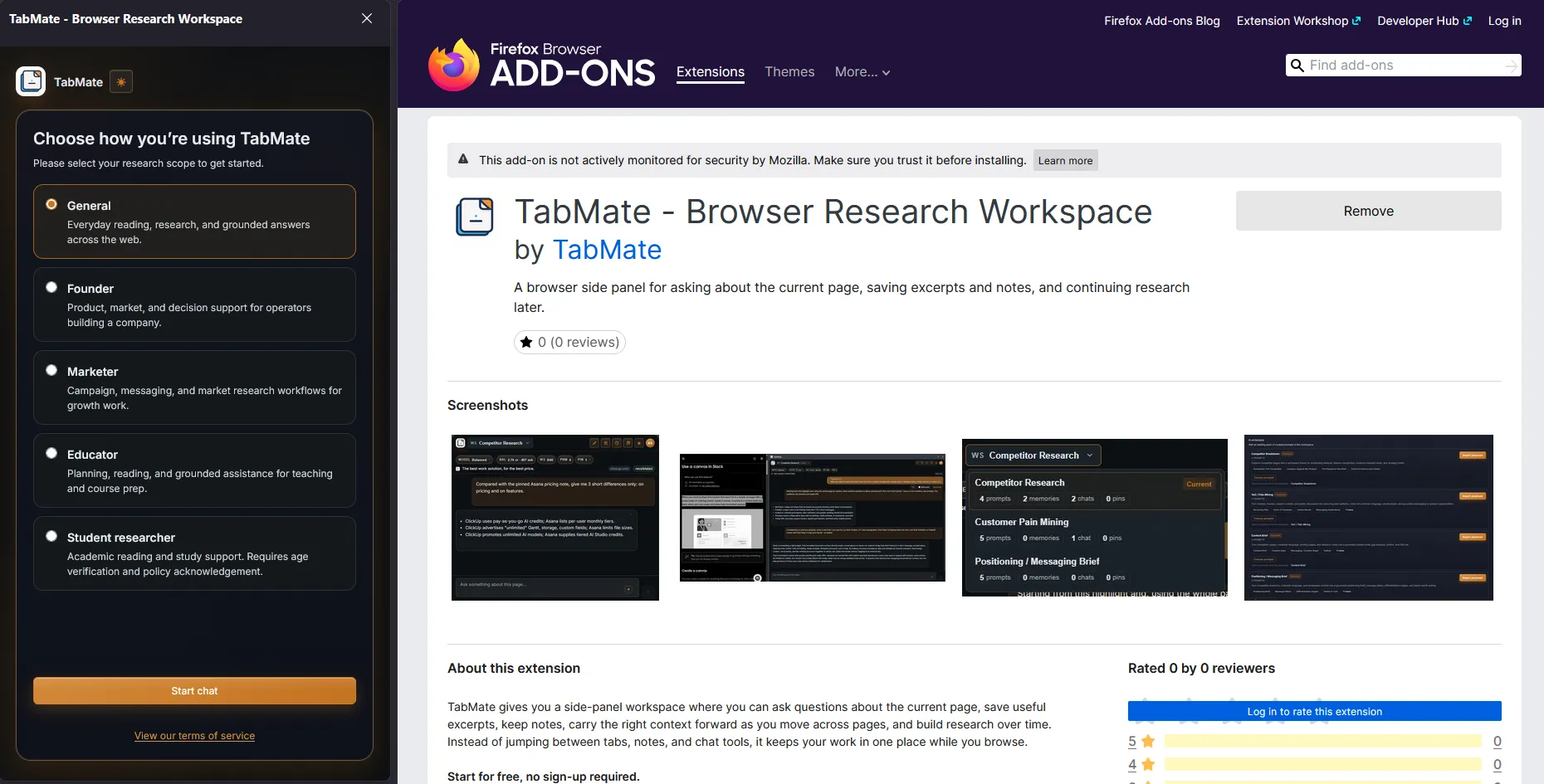The image size is (1544, 784).
Task: Click 'Rated 0 by 0 reviewers' text
Action: [x=1201, y=668]
